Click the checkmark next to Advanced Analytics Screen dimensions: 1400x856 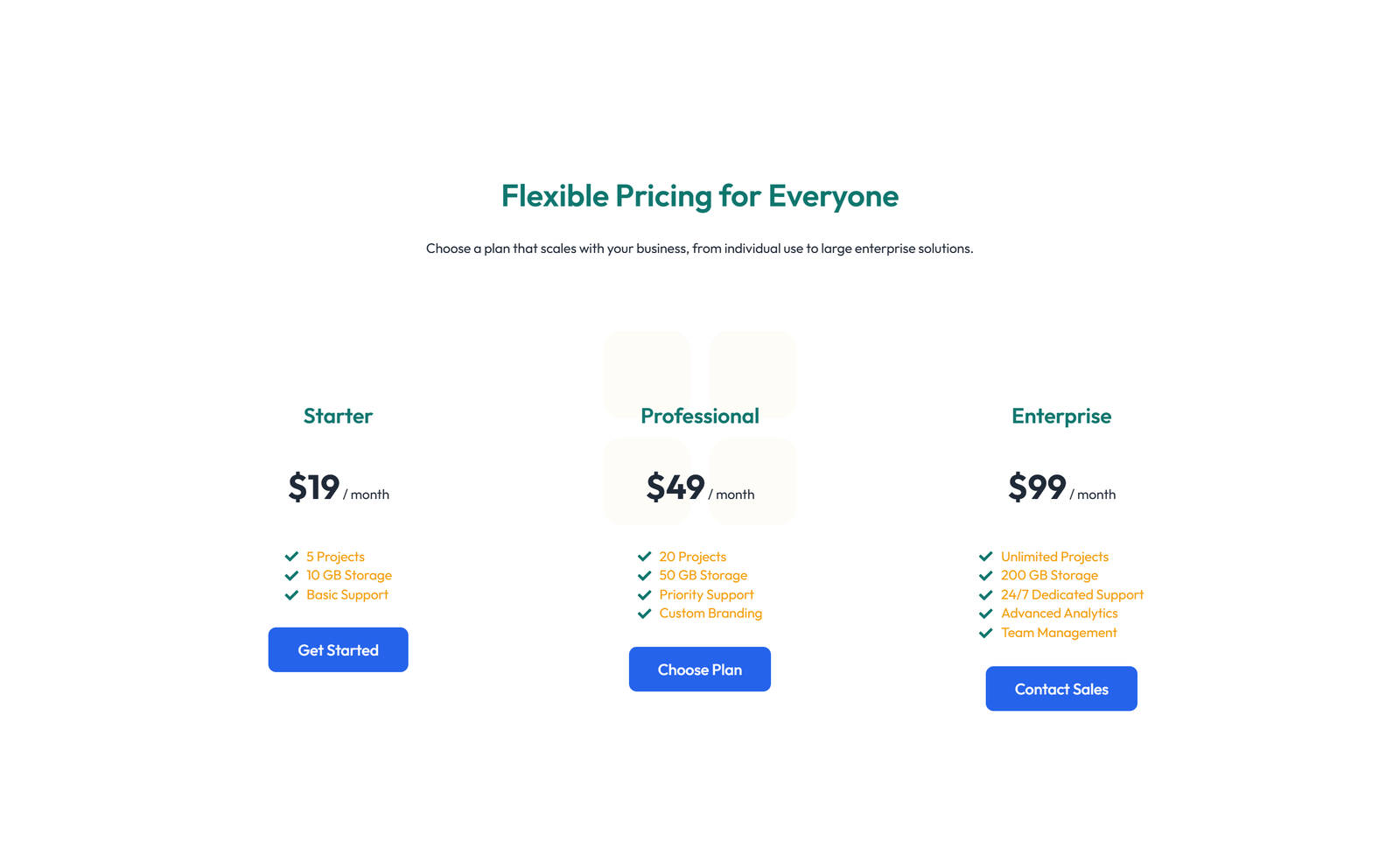(986, 614)
